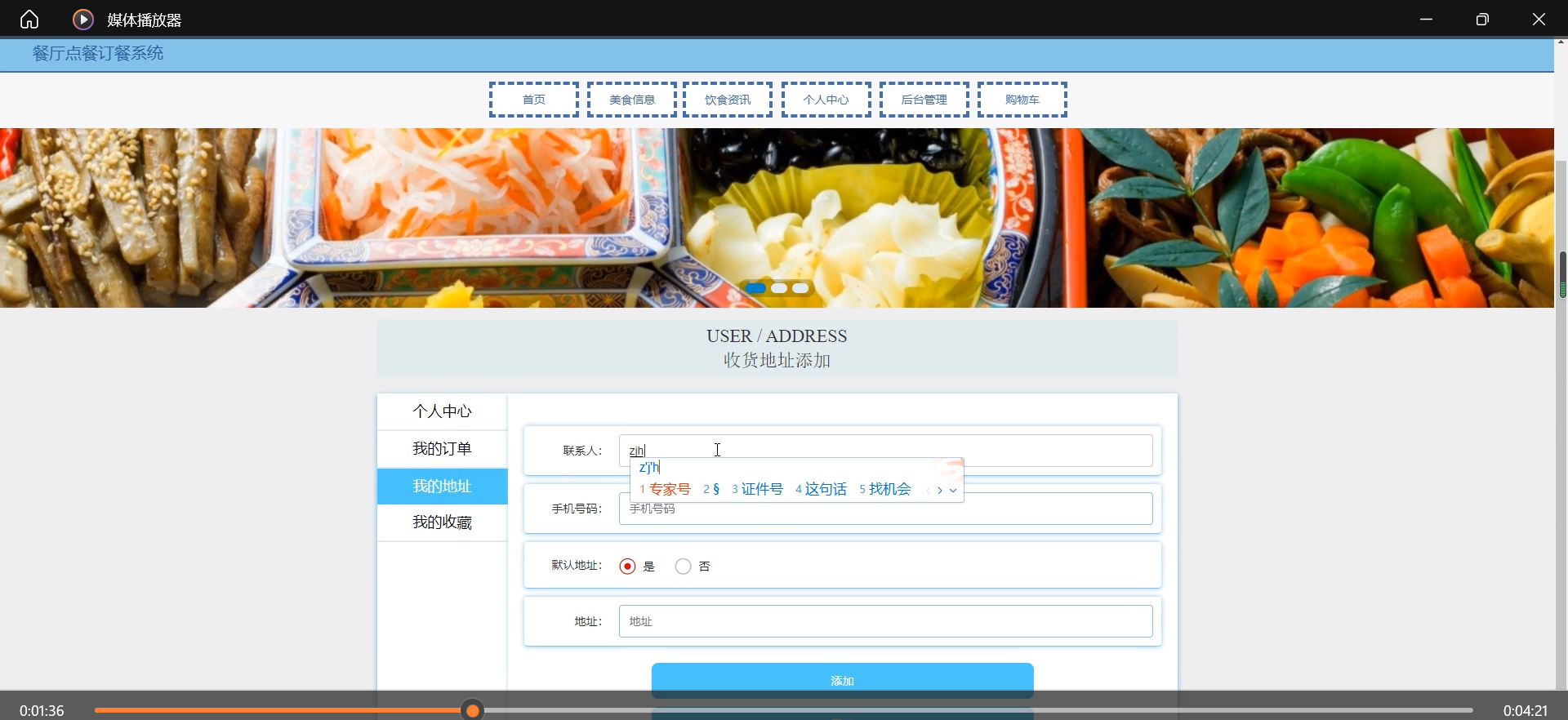Close the media player window
The height and width of the screenshot is (720, 1568).
1539,19
